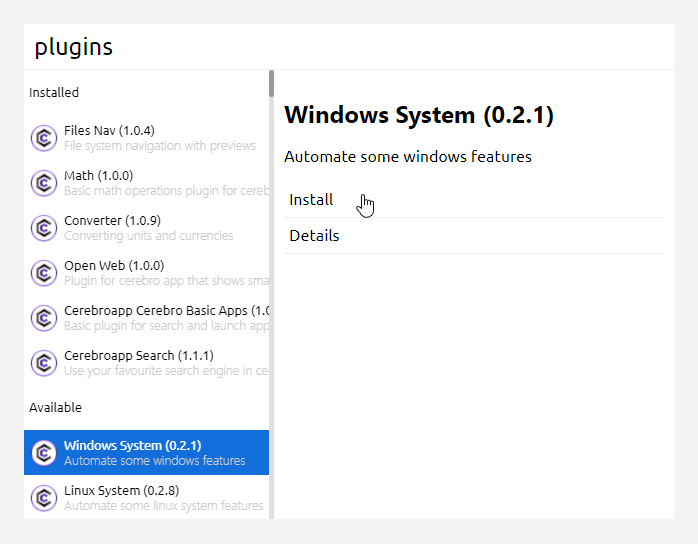Image resolution: width=698 pixels, height=544 pixels.
Task: Select Math (1.0.0) title text
Action: tap(98, 176)
